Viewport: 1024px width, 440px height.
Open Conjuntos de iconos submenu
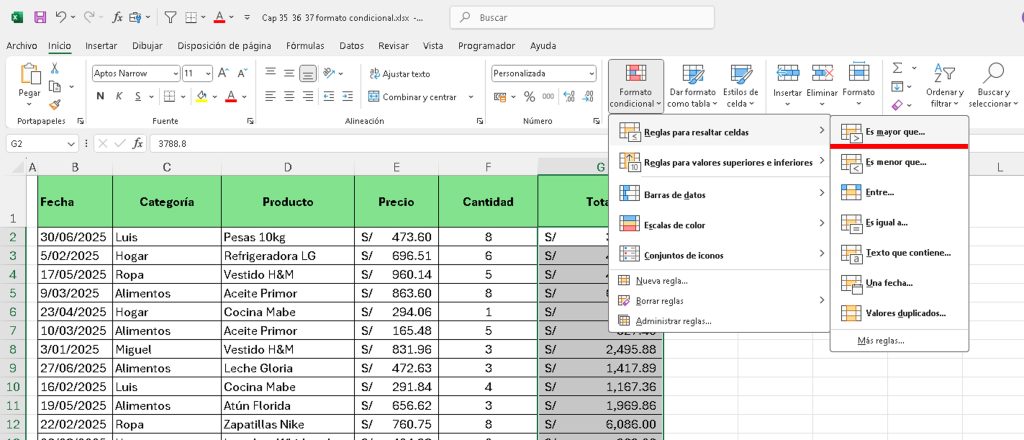click(x=720, y=255)
